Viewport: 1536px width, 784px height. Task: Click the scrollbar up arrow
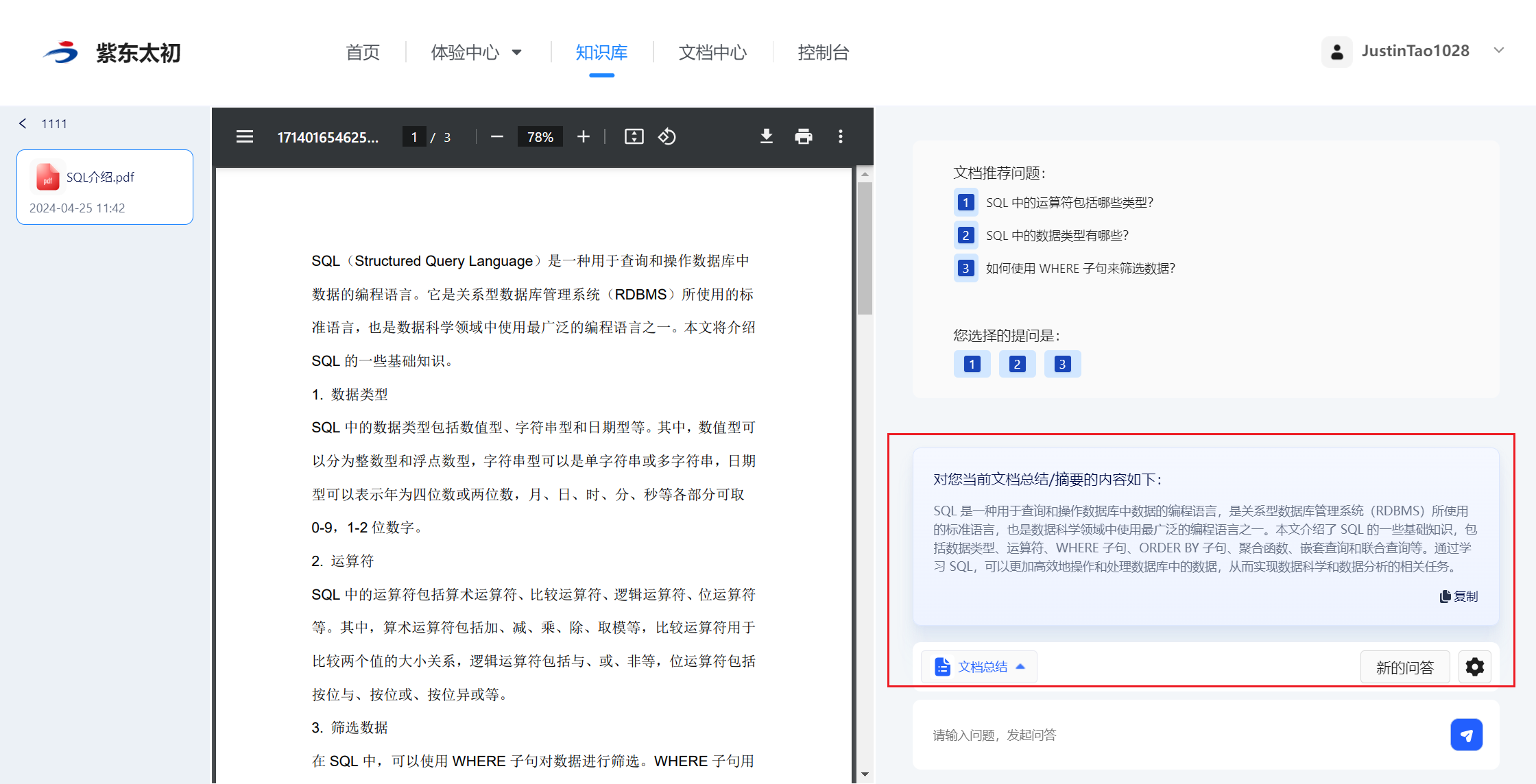[865, 174]
